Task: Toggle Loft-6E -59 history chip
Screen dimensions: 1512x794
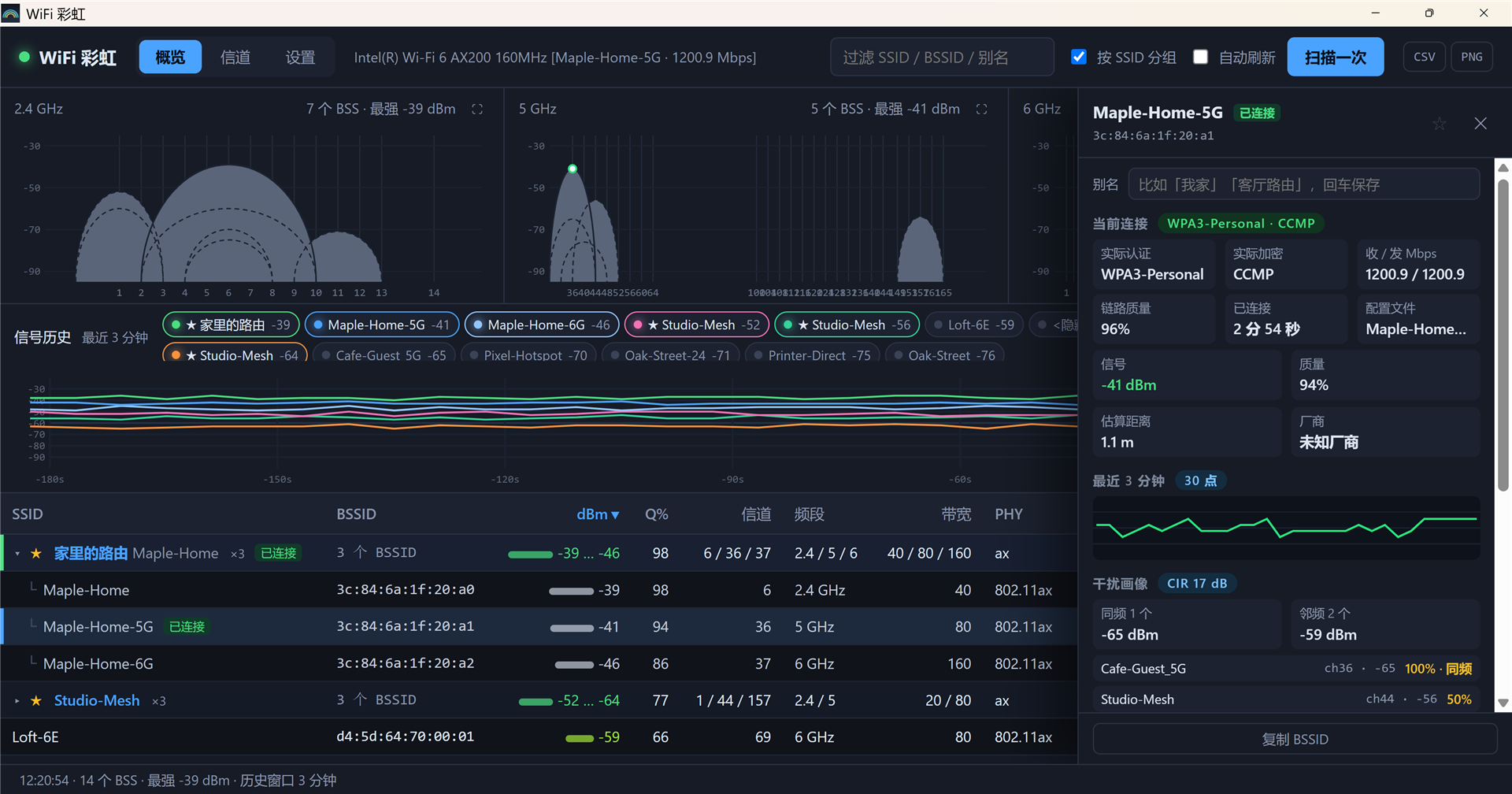Action: coord(974,325)
